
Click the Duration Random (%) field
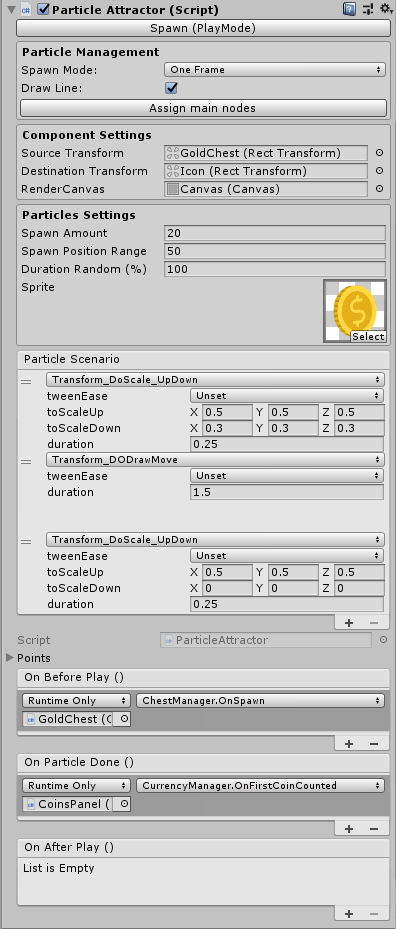274,269
